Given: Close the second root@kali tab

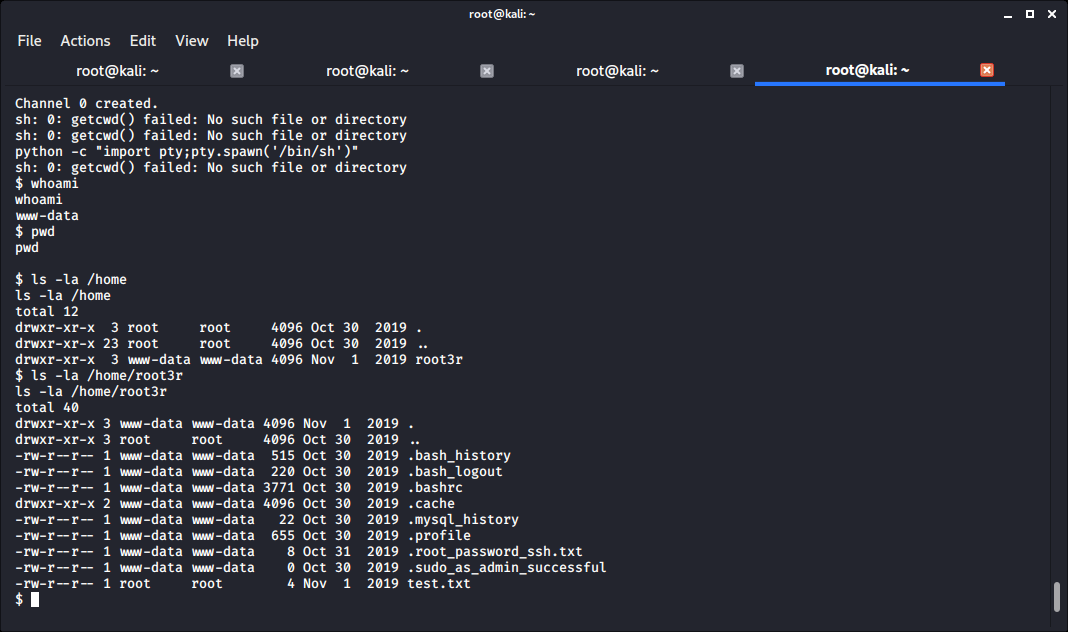Looking at the screenshot, I should (x=487, y=71).
